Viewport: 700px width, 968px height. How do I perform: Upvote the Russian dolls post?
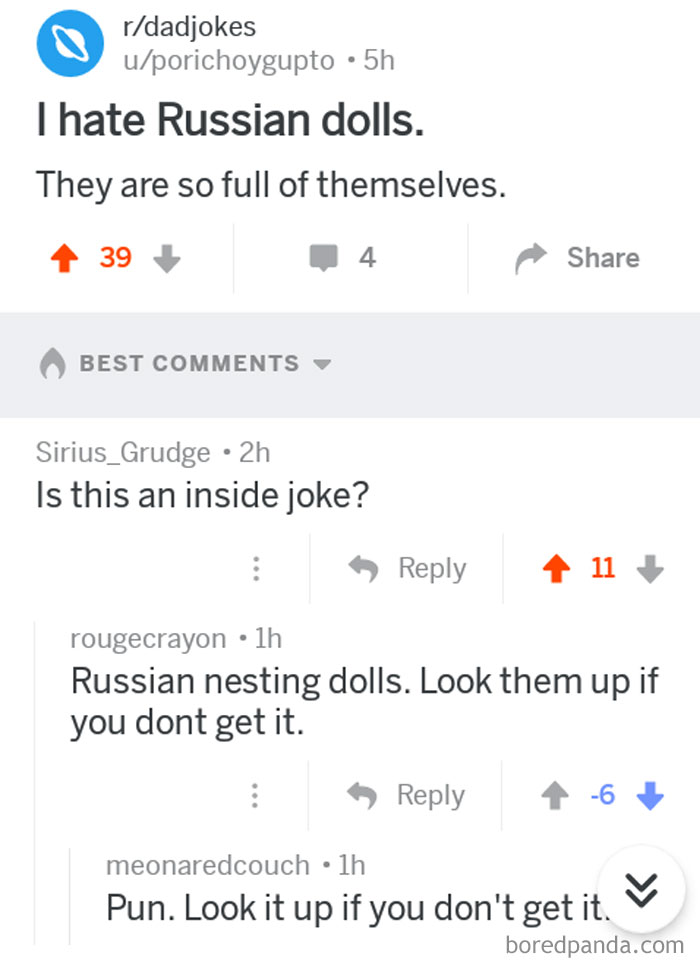point(64,257)
